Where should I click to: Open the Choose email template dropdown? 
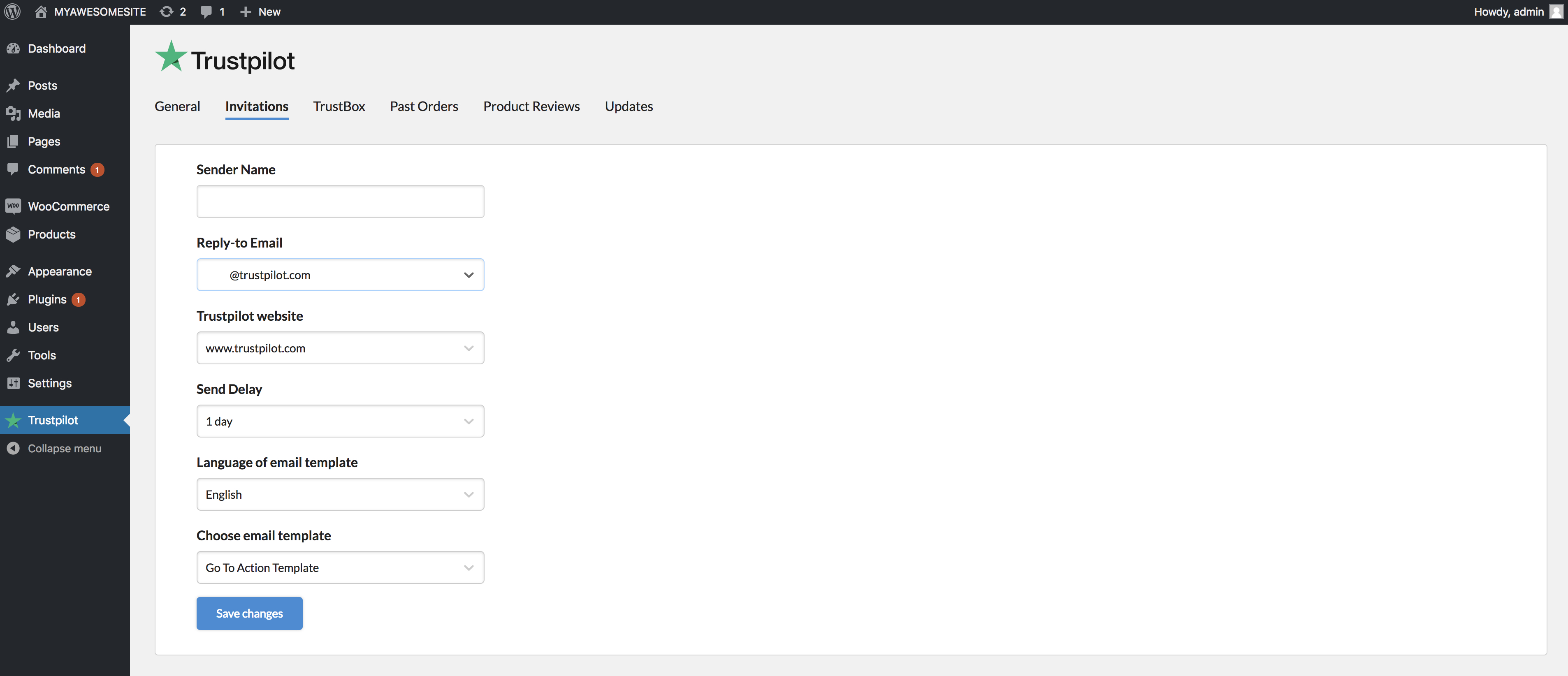click(340, 568)
